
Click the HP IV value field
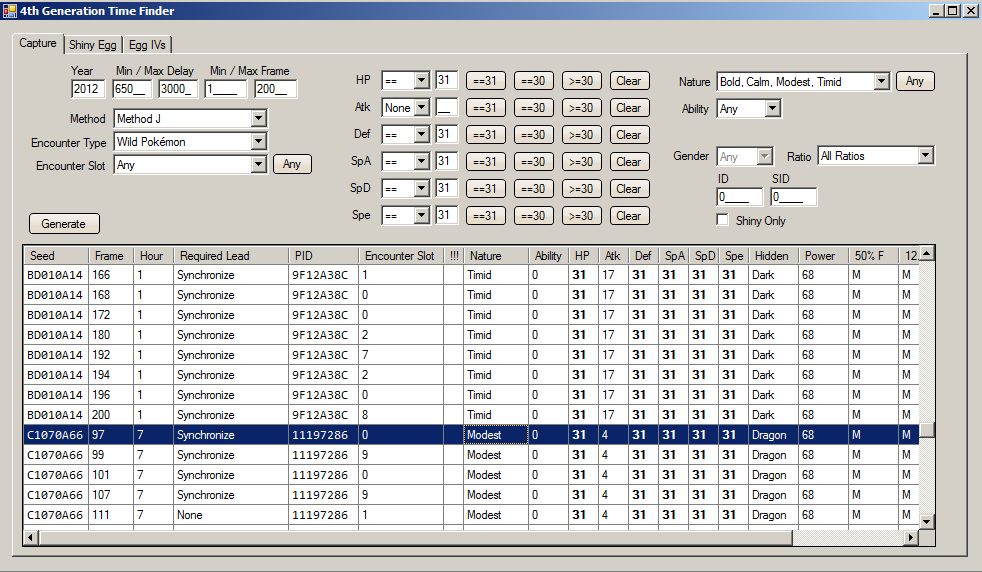pos(447,80)
